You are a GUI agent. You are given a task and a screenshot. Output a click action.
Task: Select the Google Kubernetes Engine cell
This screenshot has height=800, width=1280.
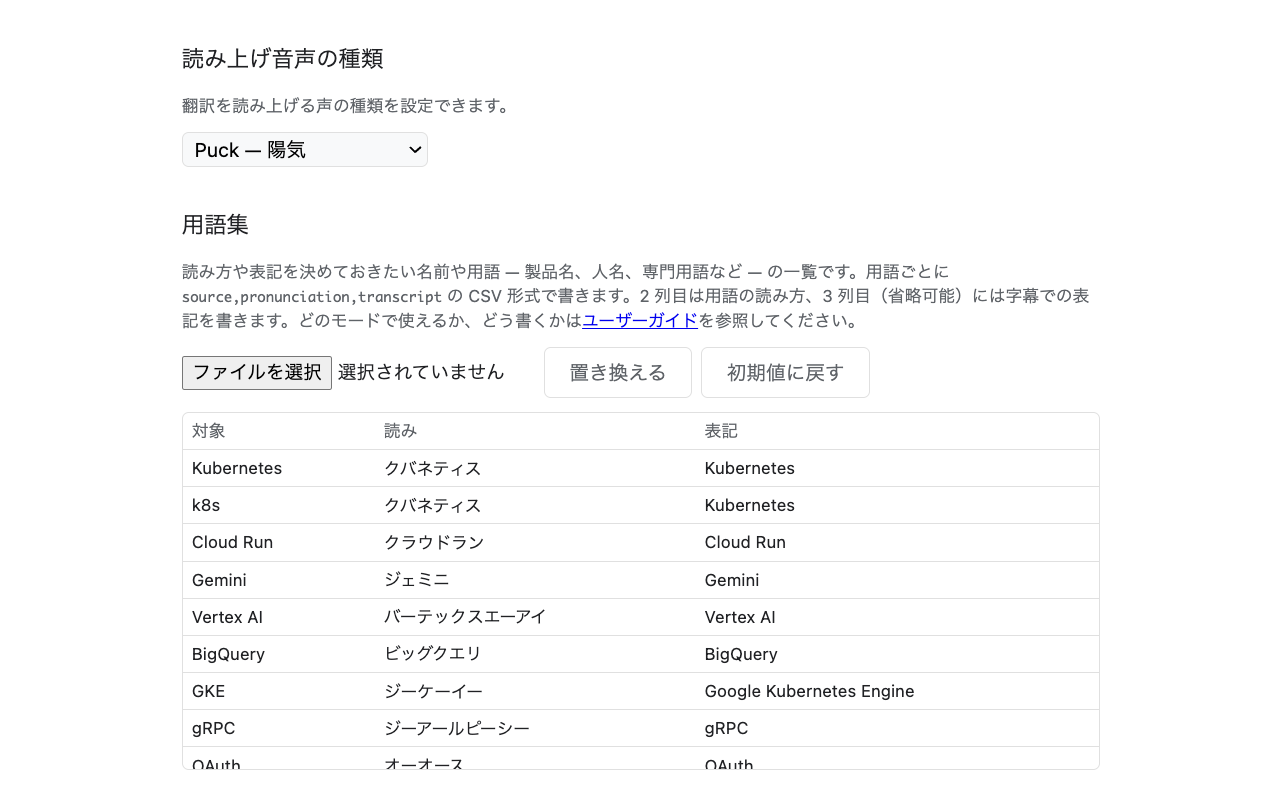coord(809,691)
